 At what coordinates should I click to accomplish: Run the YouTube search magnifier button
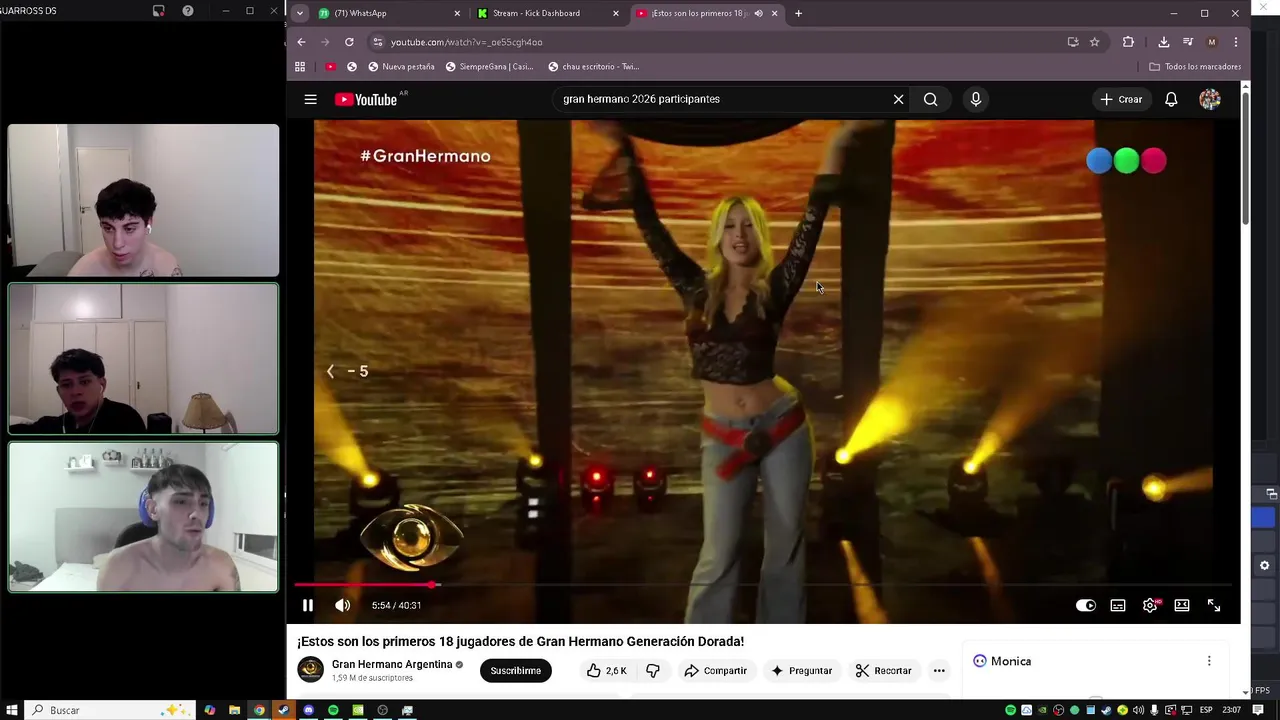[x=931, y=99]
